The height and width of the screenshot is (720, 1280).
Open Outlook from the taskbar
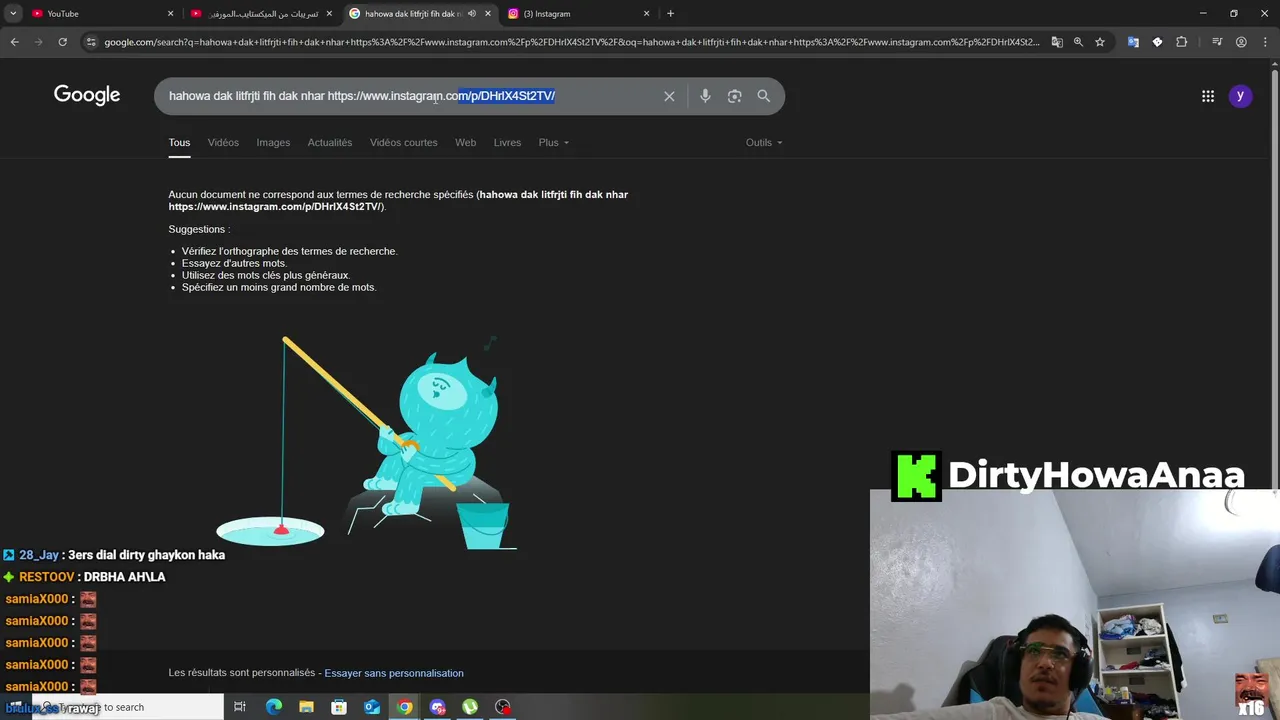point(372,707)
